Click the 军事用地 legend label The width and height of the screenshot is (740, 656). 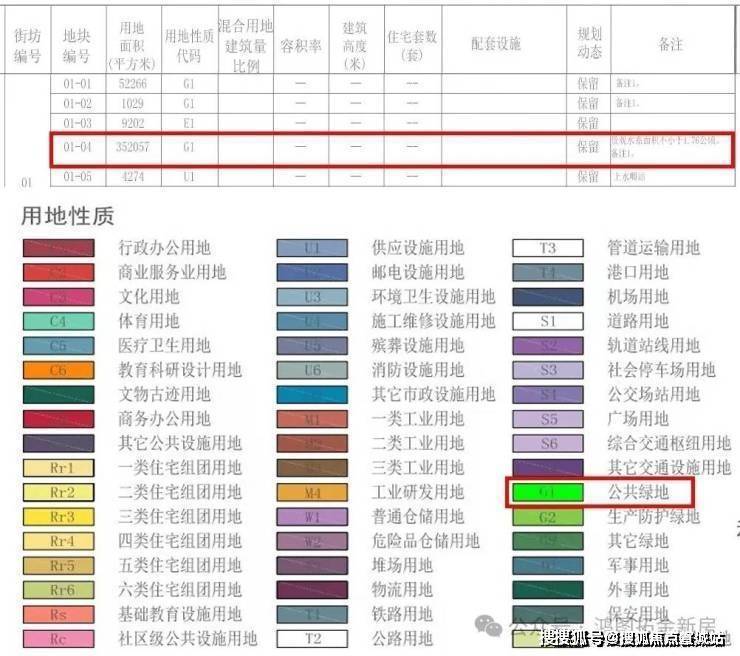[638, 565]
